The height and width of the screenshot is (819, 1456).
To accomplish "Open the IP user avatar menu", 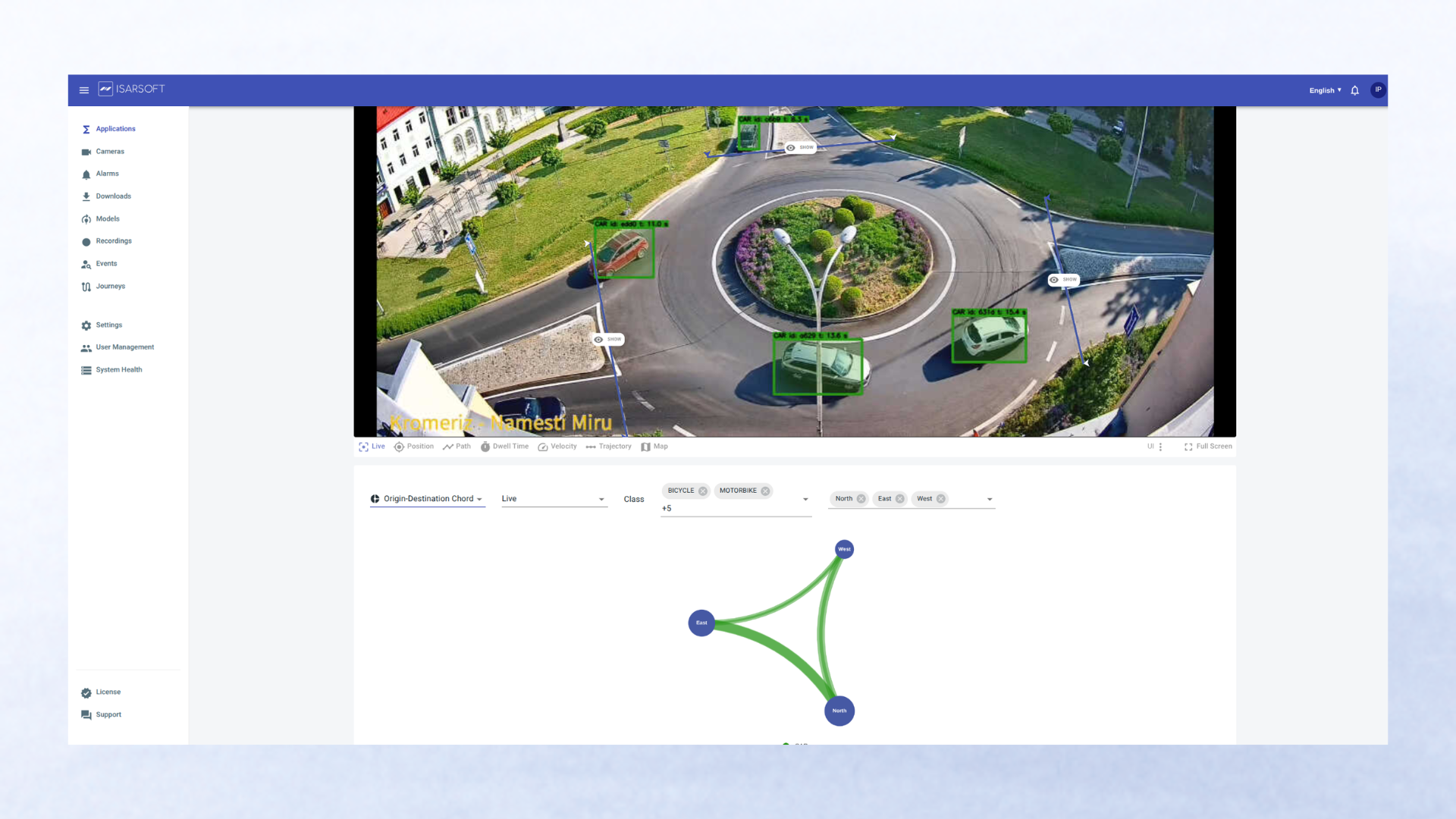I will tap(1378, 89).
